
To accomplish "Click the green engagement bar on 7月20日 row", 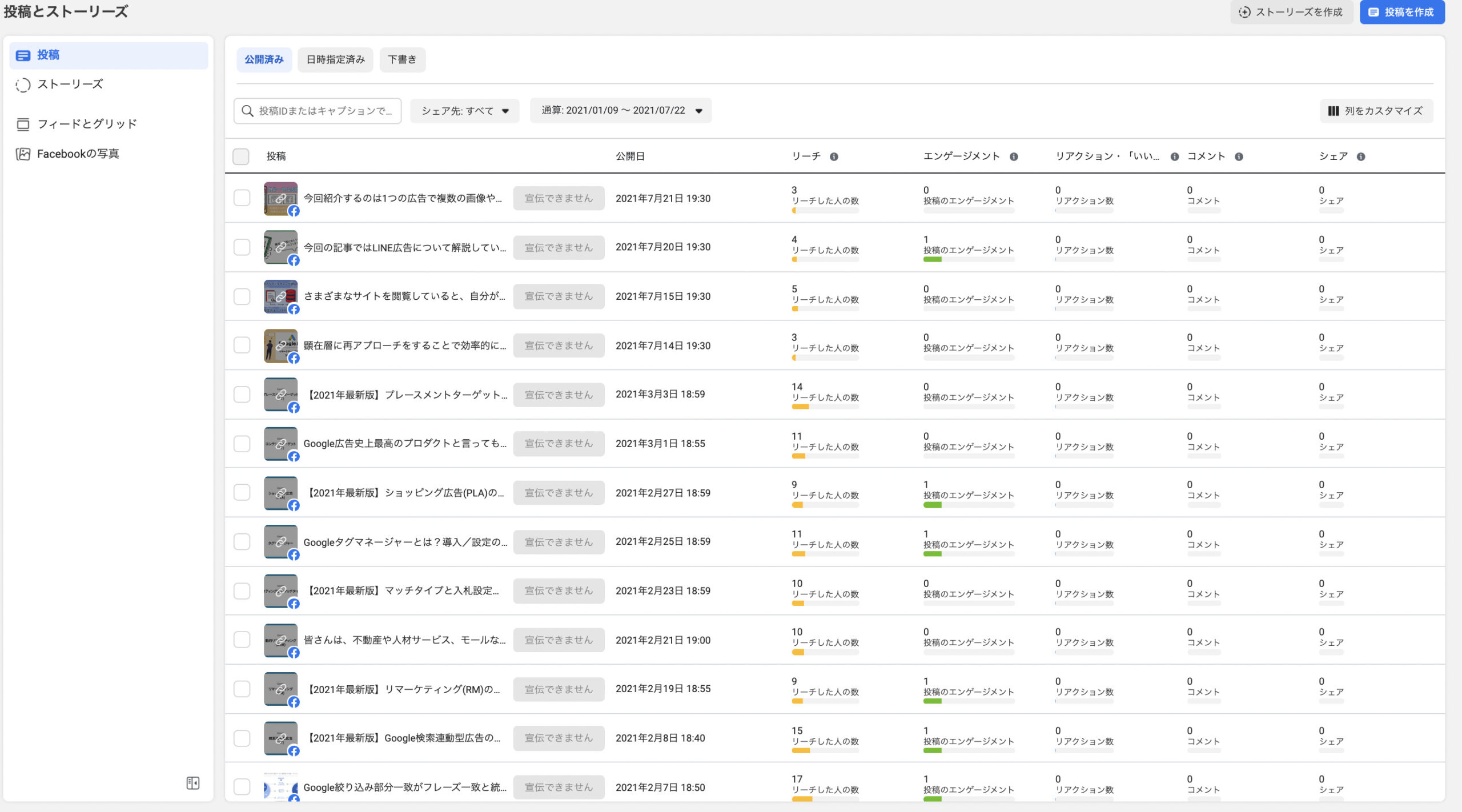I will (x=932, y=260).
